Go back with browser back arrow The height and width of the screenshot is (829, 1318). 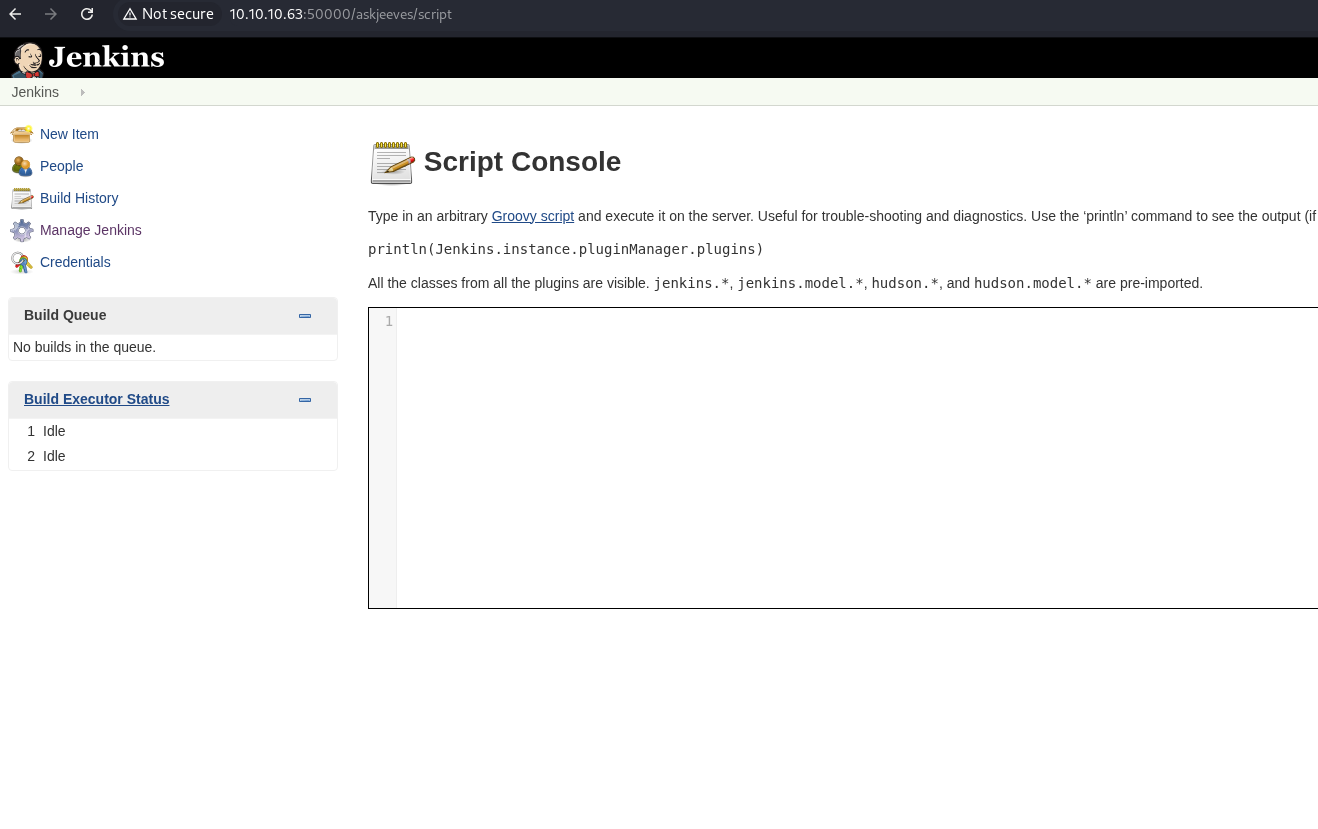[x=15, y=14]
